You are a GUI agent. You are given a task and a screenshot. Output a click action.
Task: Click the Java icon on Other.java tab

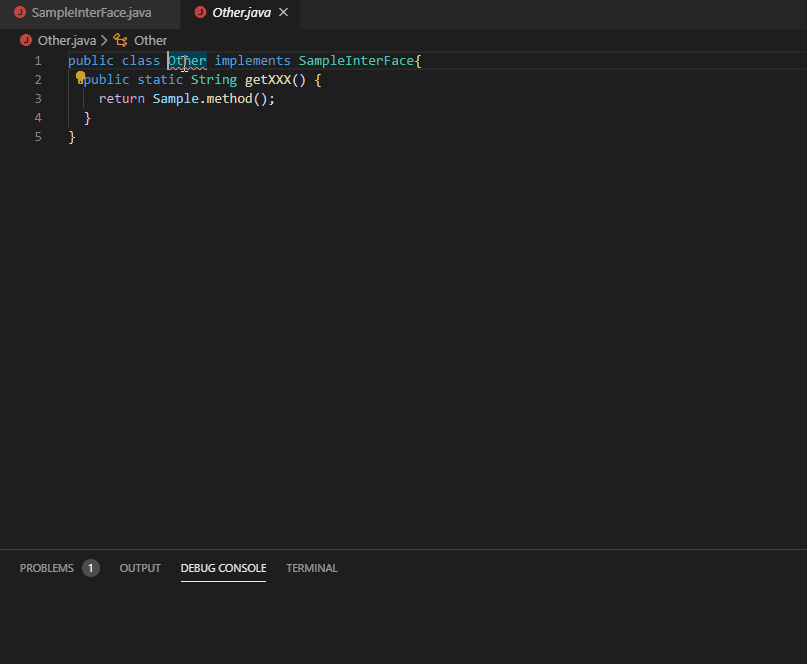(x=201, y=12)
